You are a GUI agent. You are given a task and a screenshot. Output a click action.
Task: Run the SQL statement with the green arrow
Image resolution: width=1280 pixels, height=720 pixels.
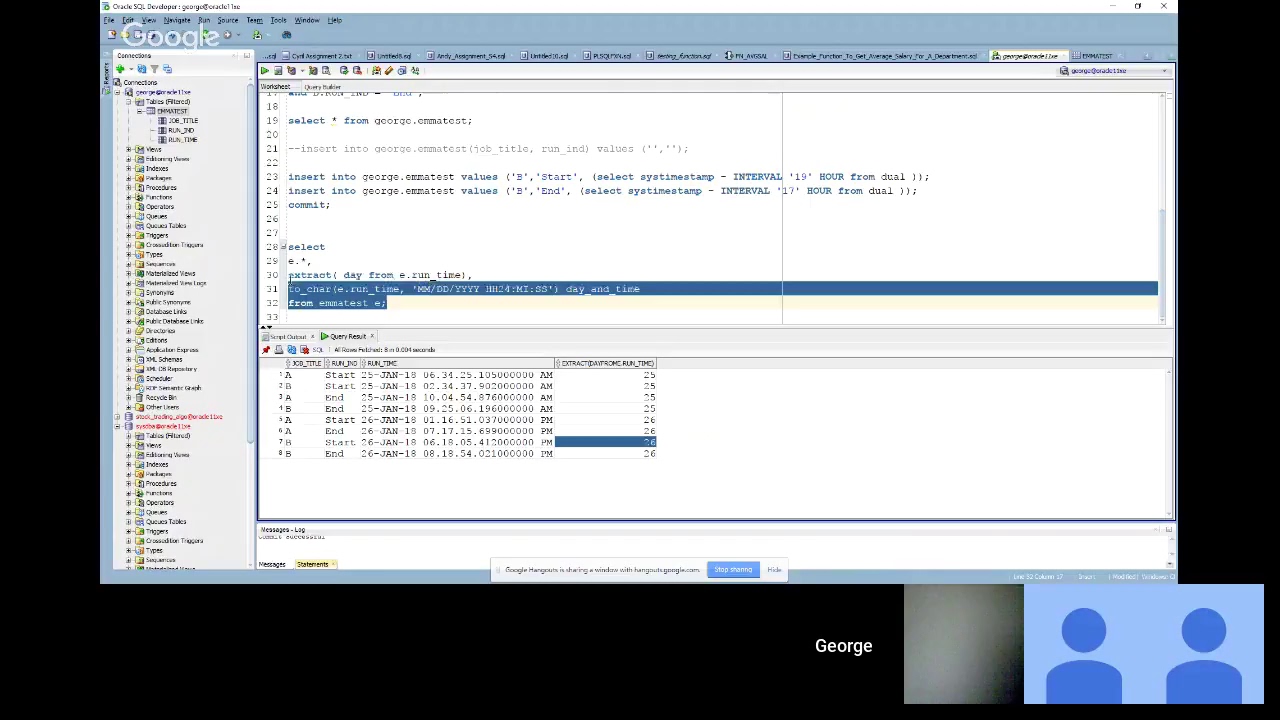265,70
